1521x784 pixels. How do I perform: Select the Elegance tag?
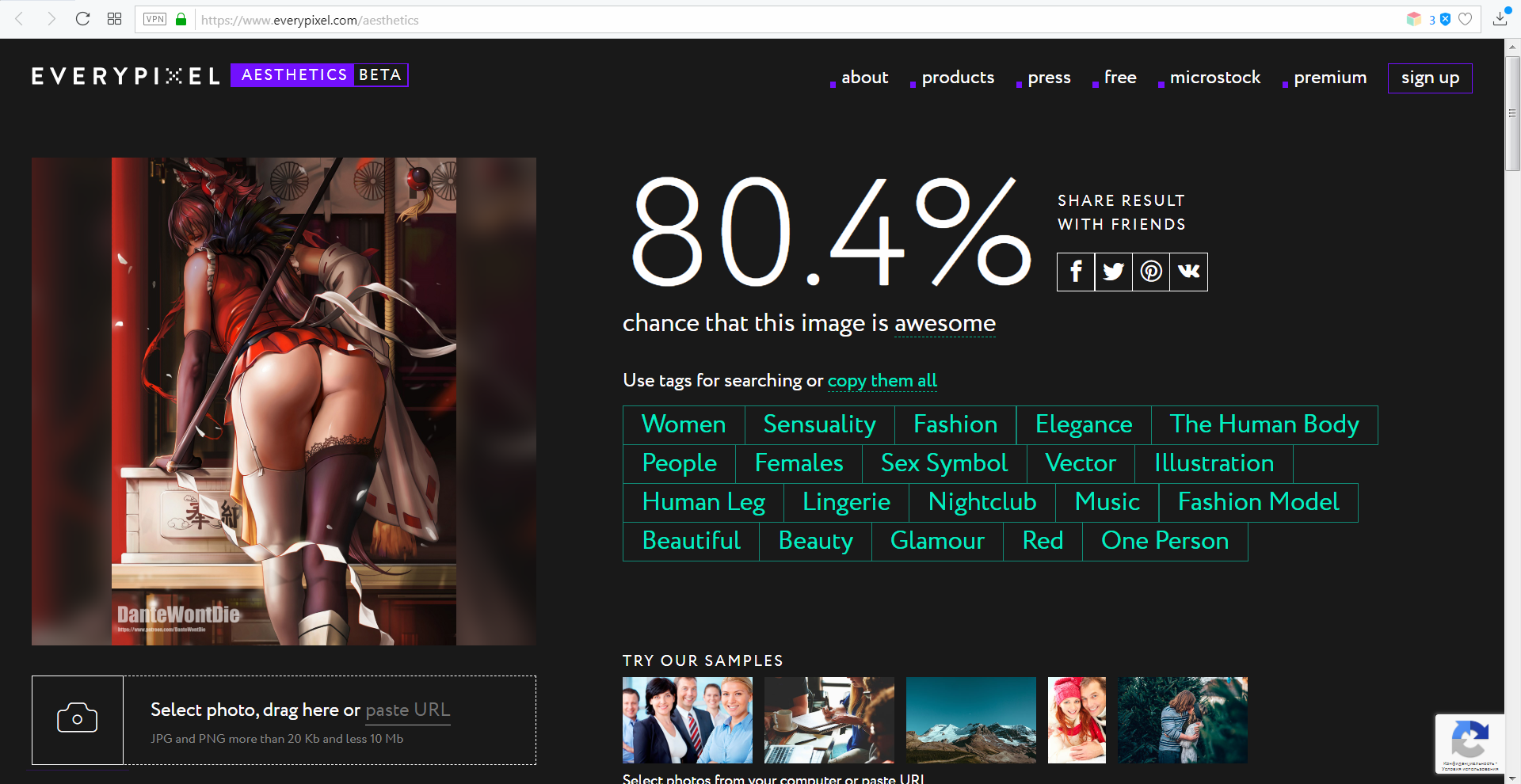point(1084,424)
